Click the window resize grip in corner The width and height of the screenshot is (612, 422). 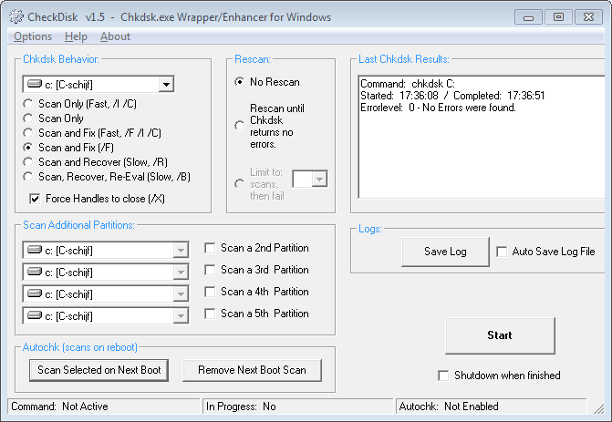599,409
